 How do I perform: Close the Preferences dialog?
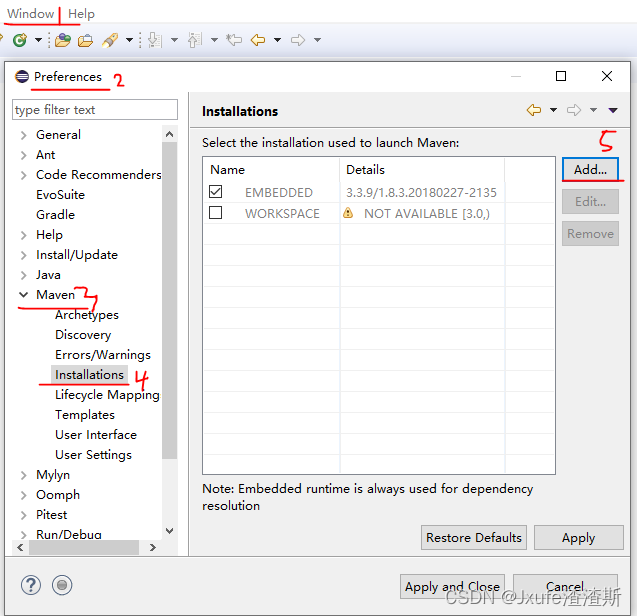click(x=607, y=76)
